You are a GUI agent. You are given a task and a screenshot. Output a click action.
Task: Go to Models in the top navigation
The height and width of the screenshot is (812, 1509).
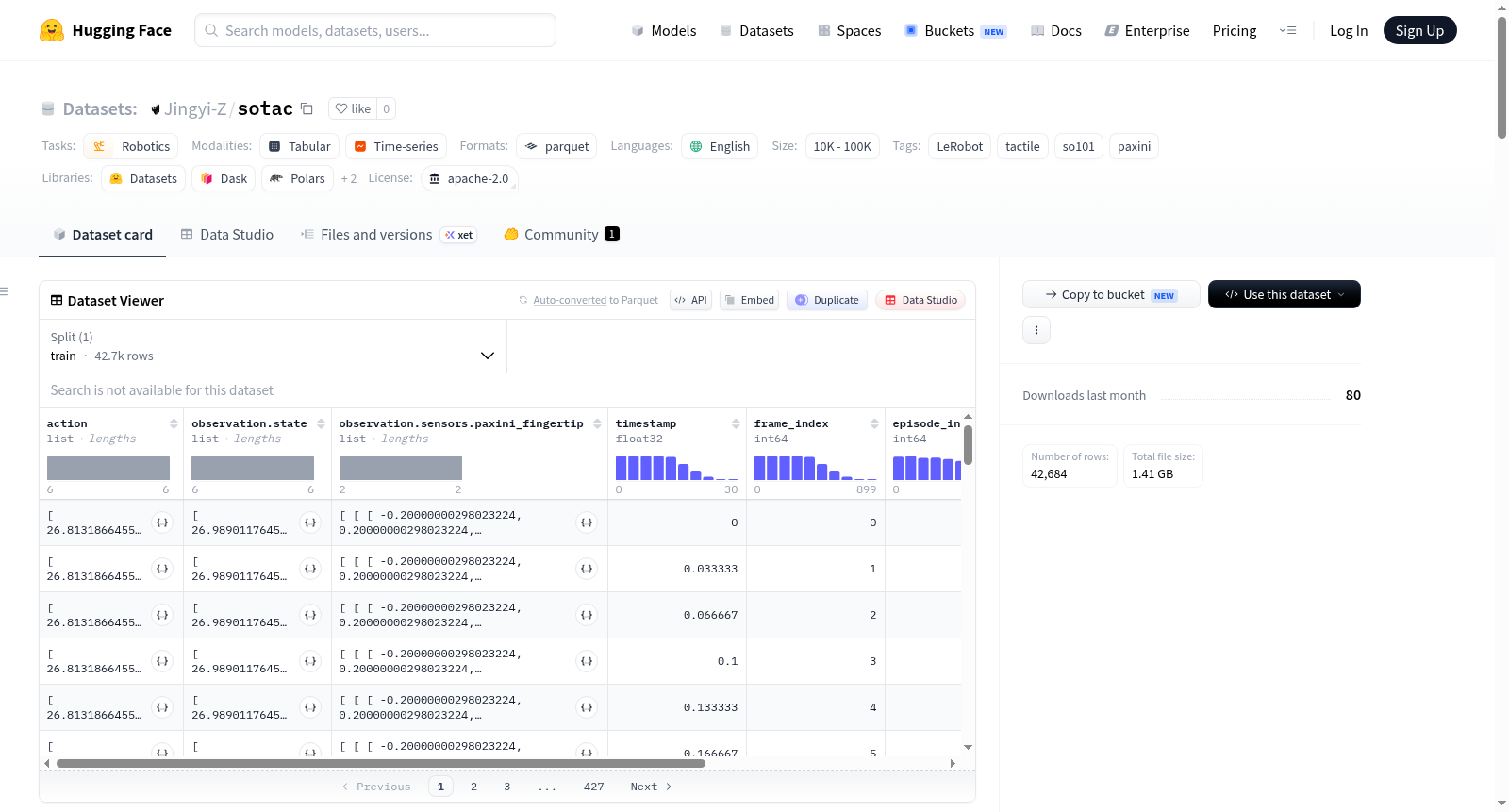click(x=664, y=30)
